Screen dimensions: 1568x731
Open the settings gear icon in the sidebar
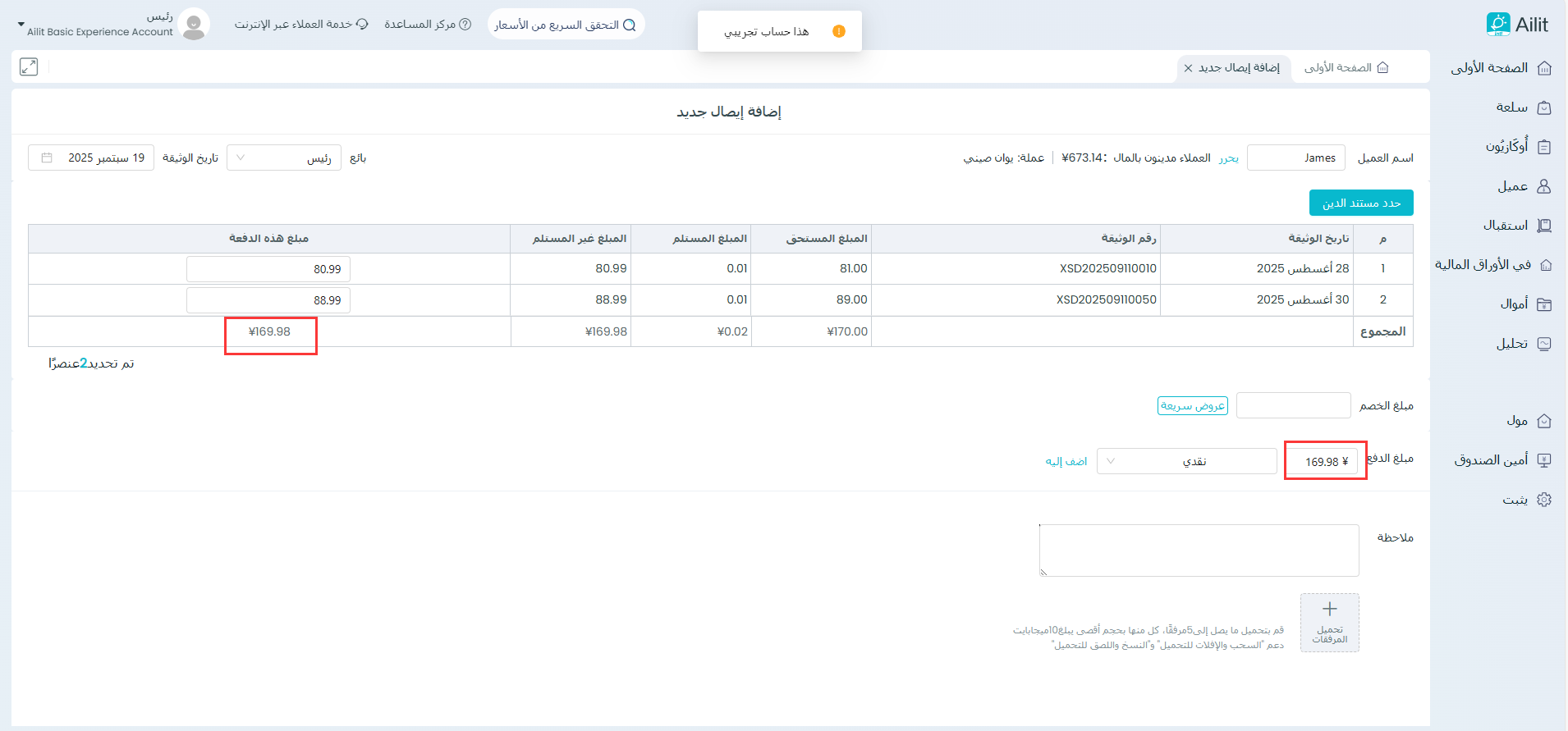click(x=1544, y=500)
